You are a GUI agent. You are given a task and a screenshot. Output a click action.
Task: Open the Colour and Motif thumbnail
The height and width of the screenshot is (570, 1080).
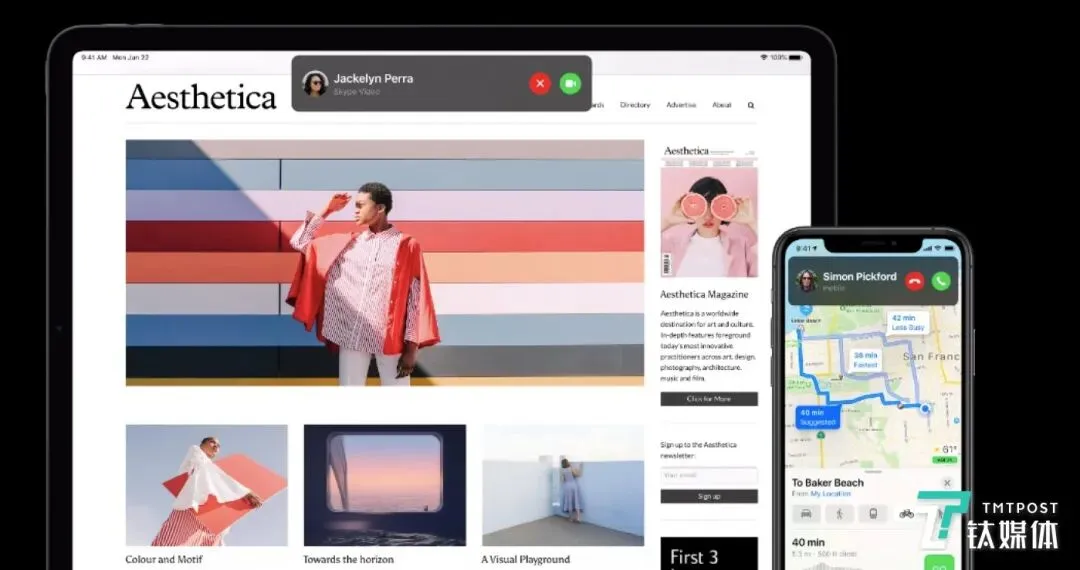[x=207, y=485]
